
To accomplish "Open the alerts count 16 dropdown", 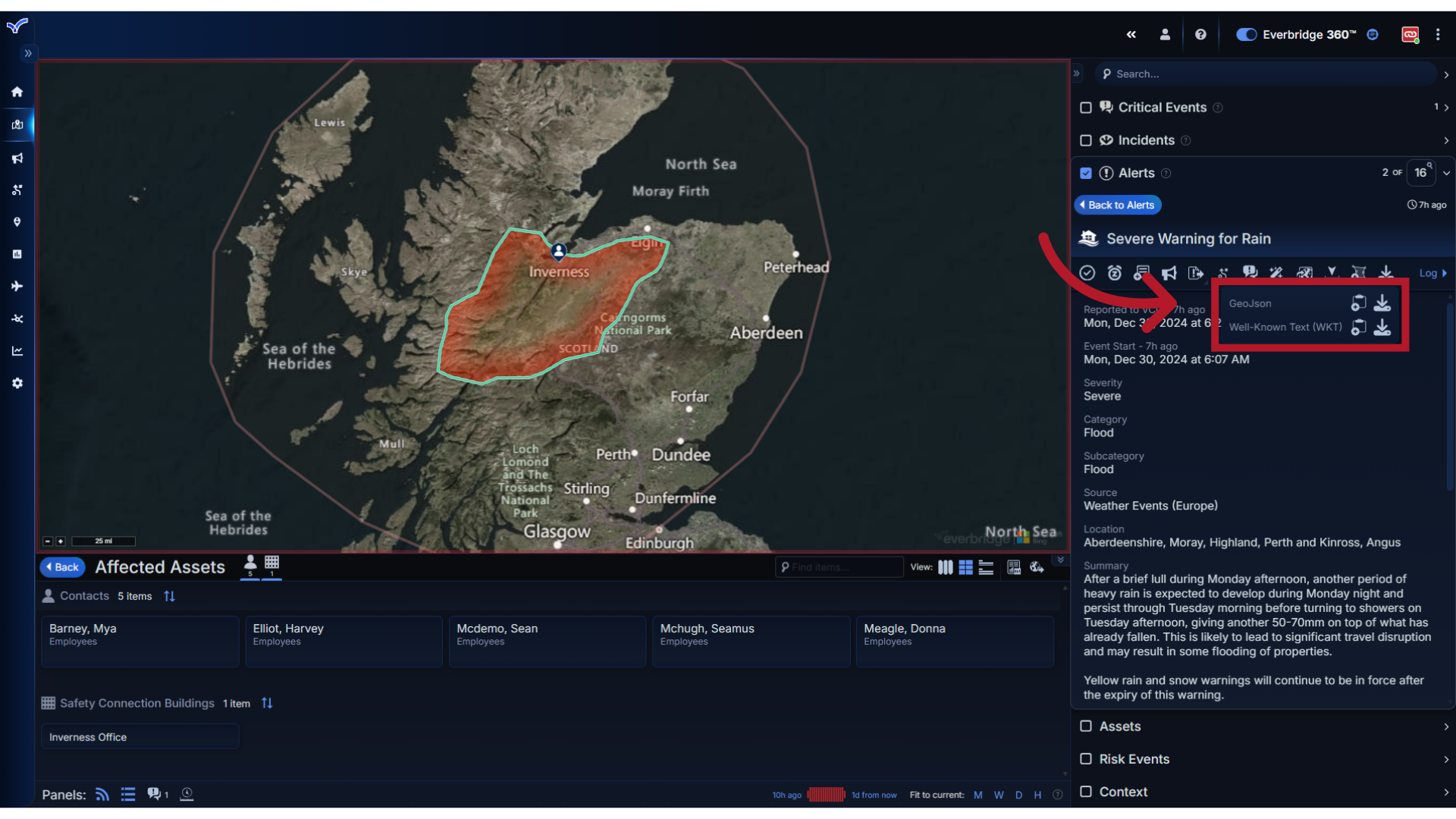I will click(1419, 173).
